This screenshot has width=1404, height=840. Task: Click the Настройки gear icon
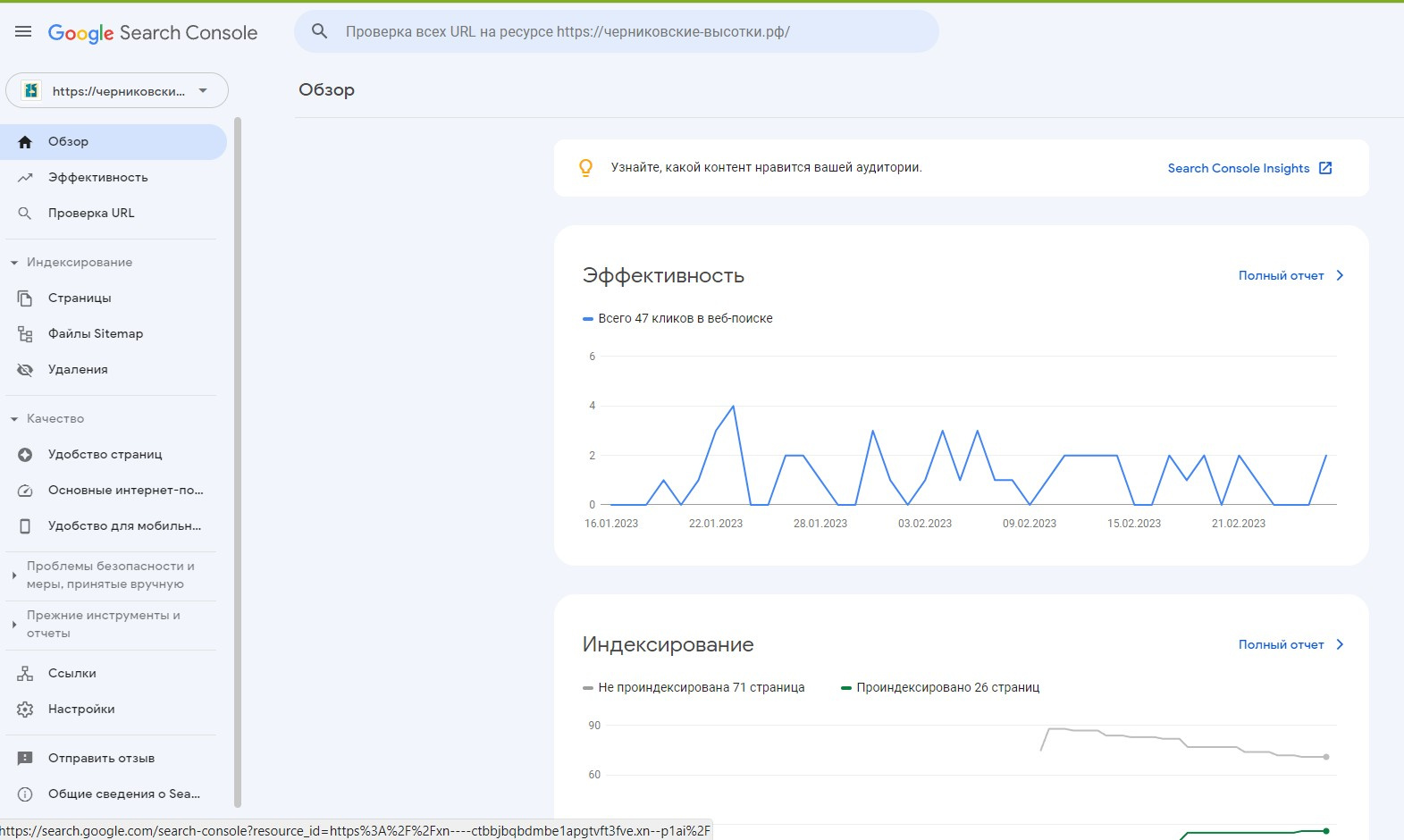25,710
